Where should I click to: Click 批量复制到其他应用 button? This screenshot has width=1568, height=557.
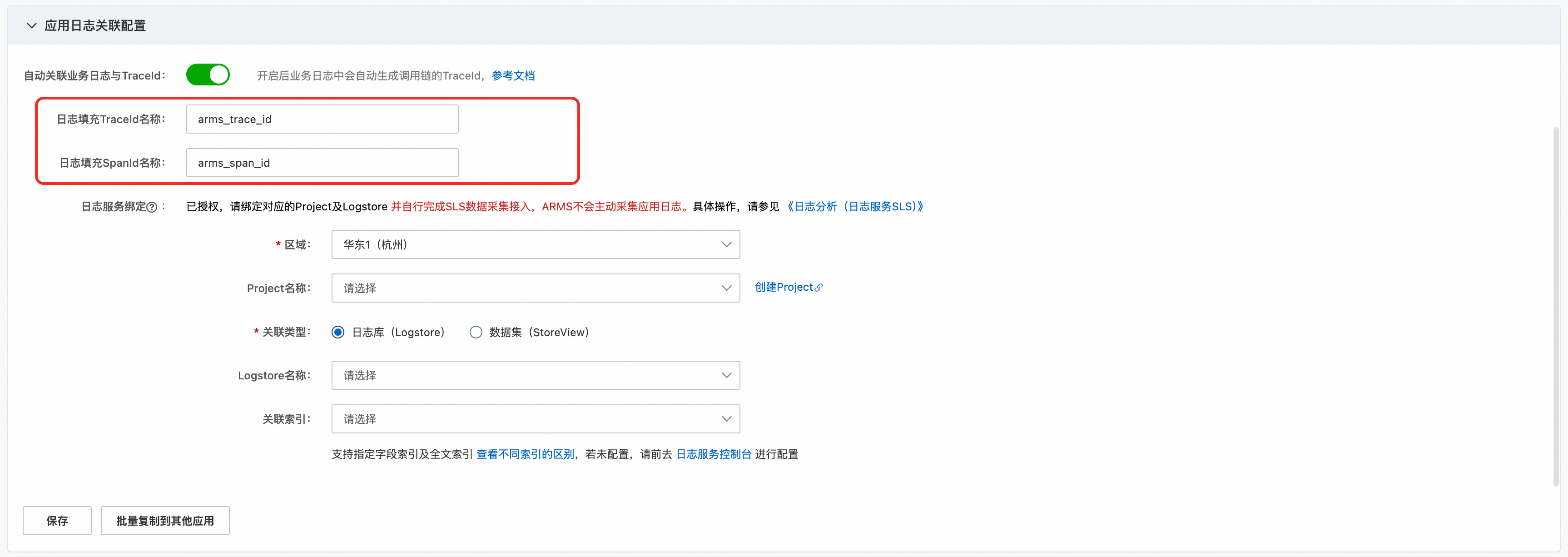click(x=165, y=521)
